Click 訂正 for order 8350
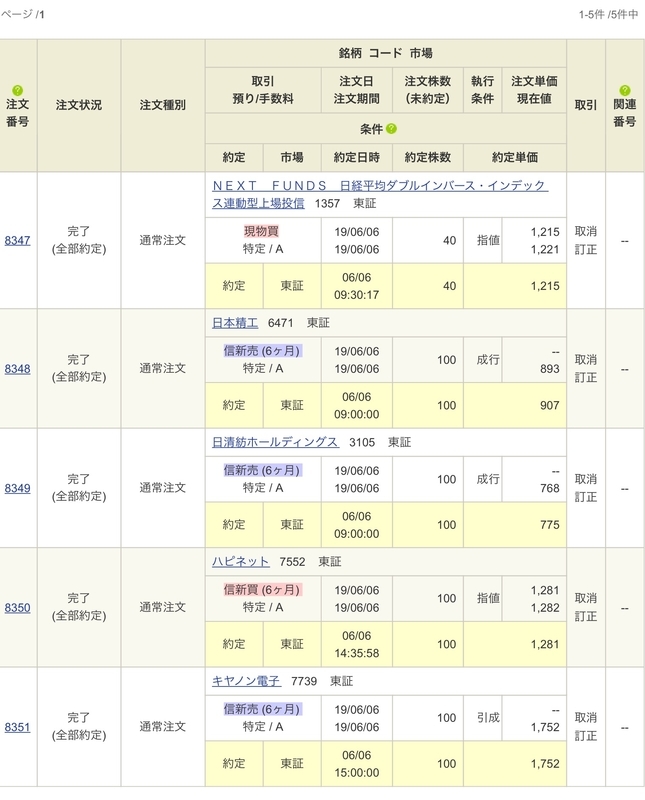 (586, 616)
